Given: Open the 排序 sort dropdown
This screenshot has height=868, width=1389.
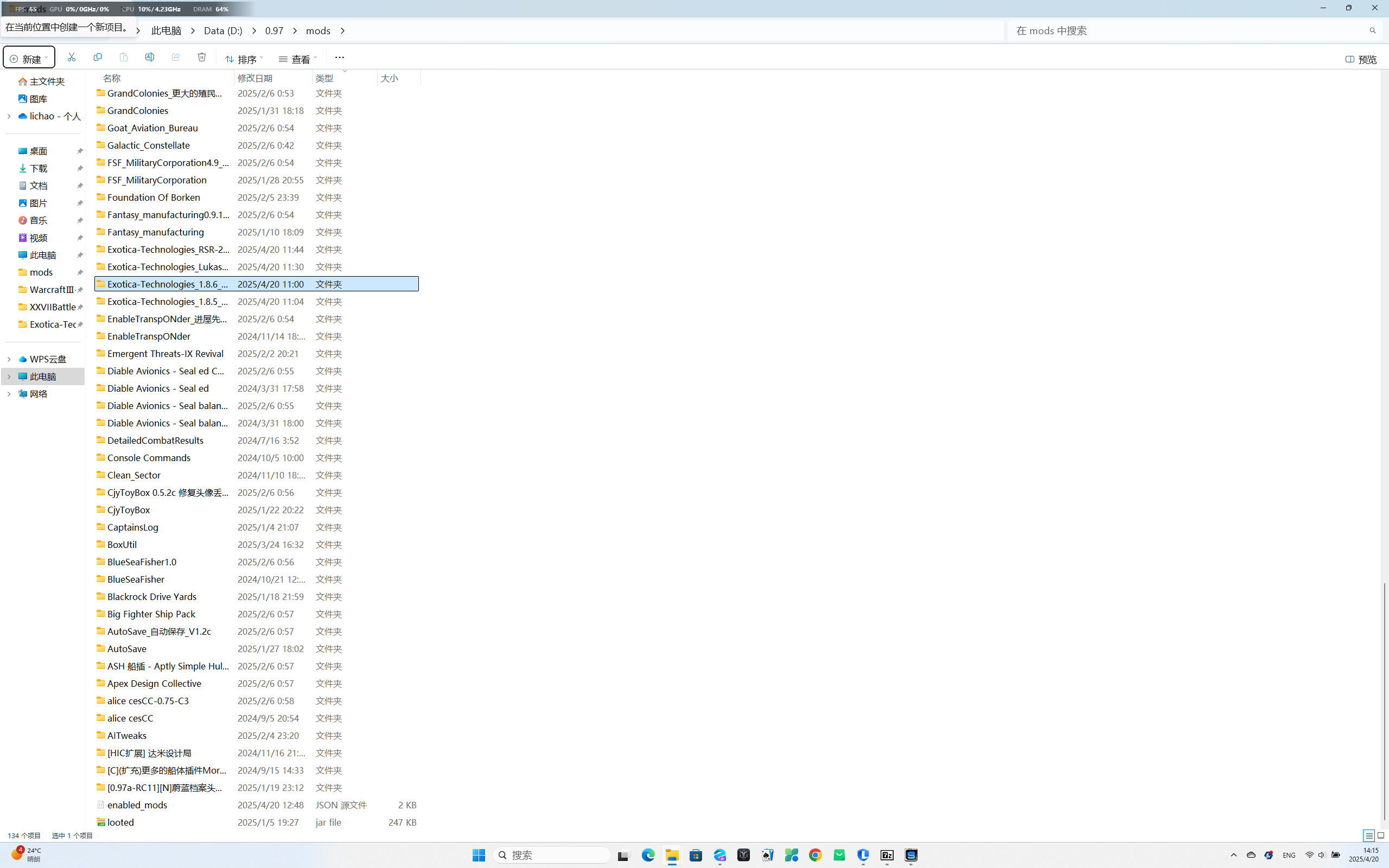Looking at the screenshot, I should pos(244,59).
